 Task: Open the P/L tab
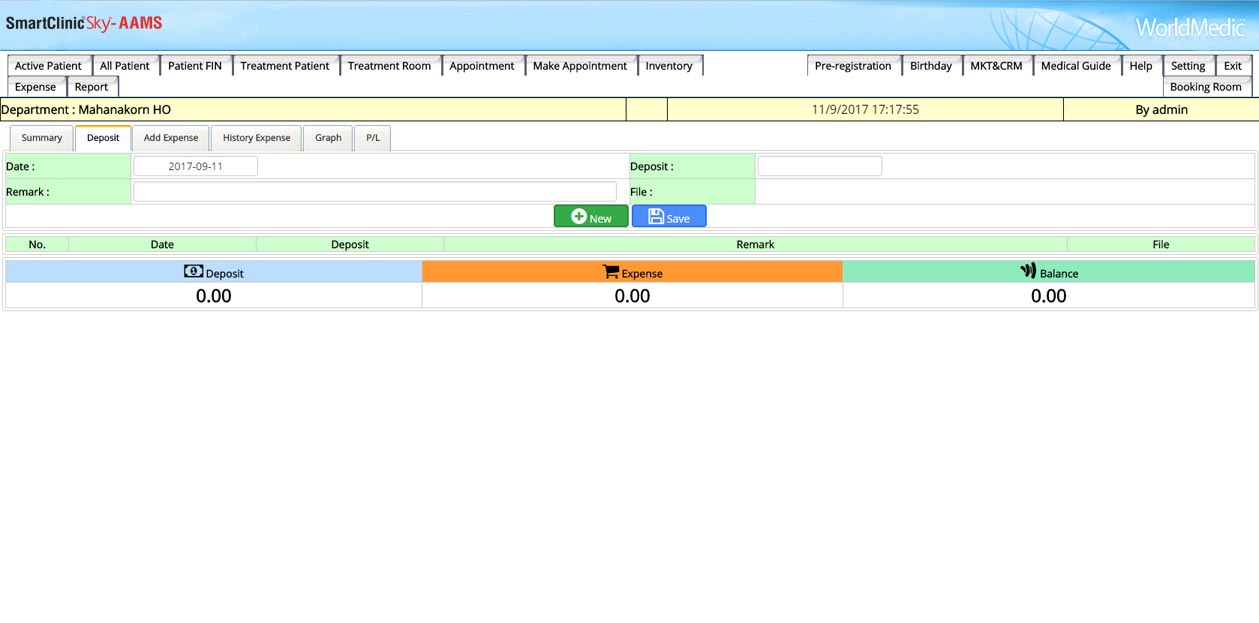pos(372,138)
